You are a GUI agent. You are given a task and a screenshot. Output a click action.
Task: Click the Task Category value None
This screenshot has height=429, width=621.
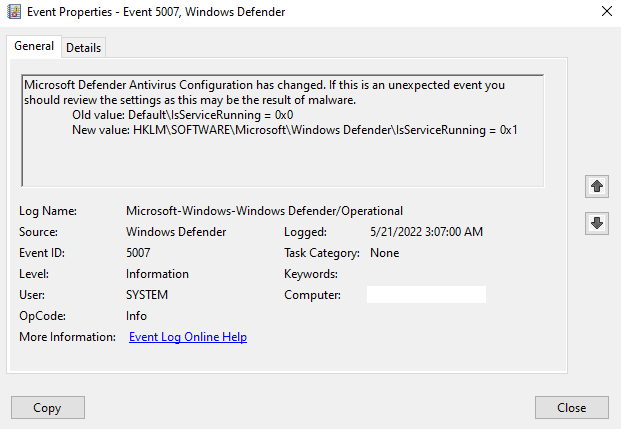tap(385, 253)
